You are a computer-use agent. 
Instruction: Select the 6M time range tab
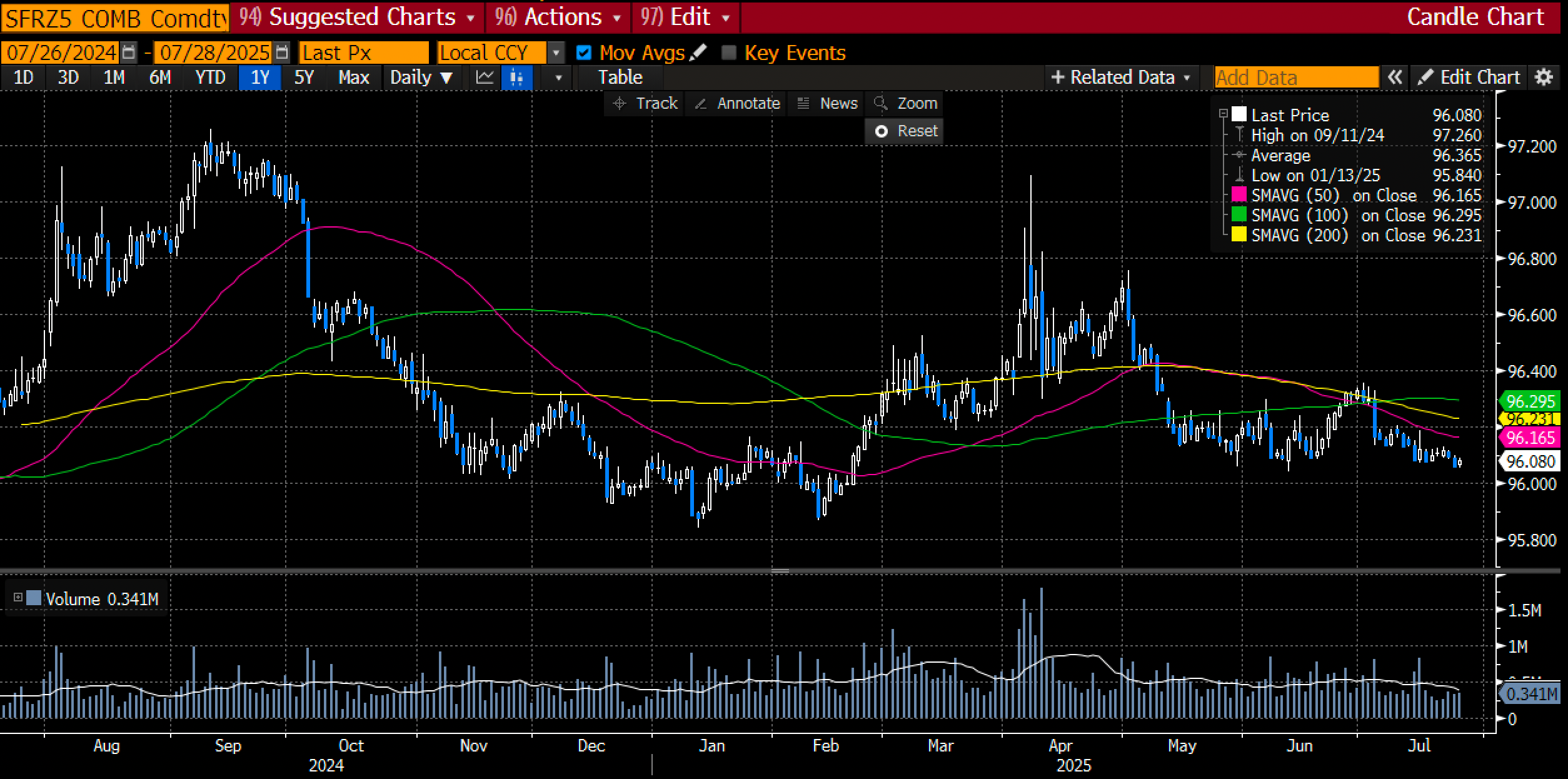tap(159, 78)
